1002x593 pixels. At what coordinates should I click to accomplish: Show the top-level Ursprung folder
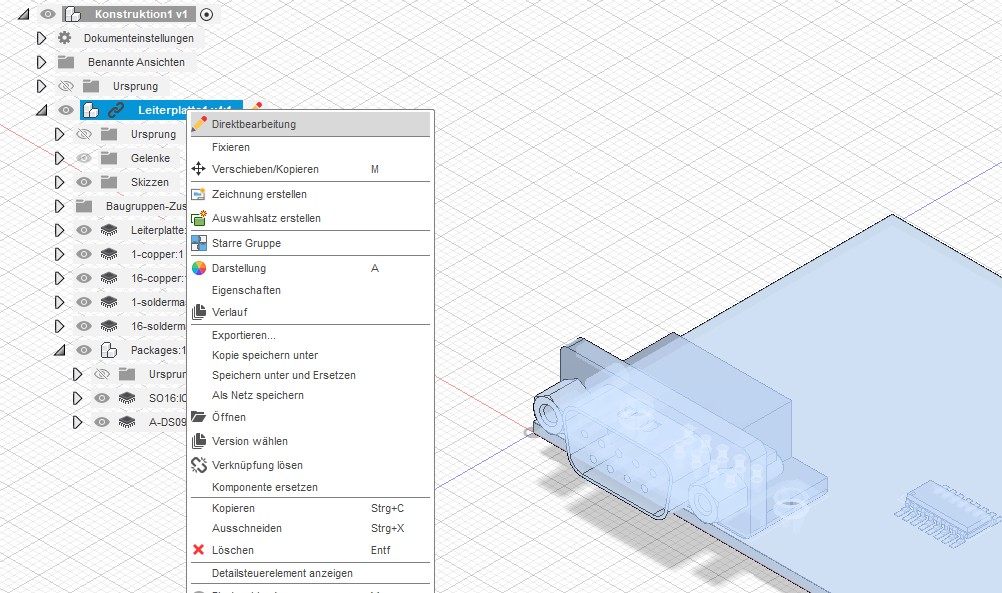coord(66,86)
